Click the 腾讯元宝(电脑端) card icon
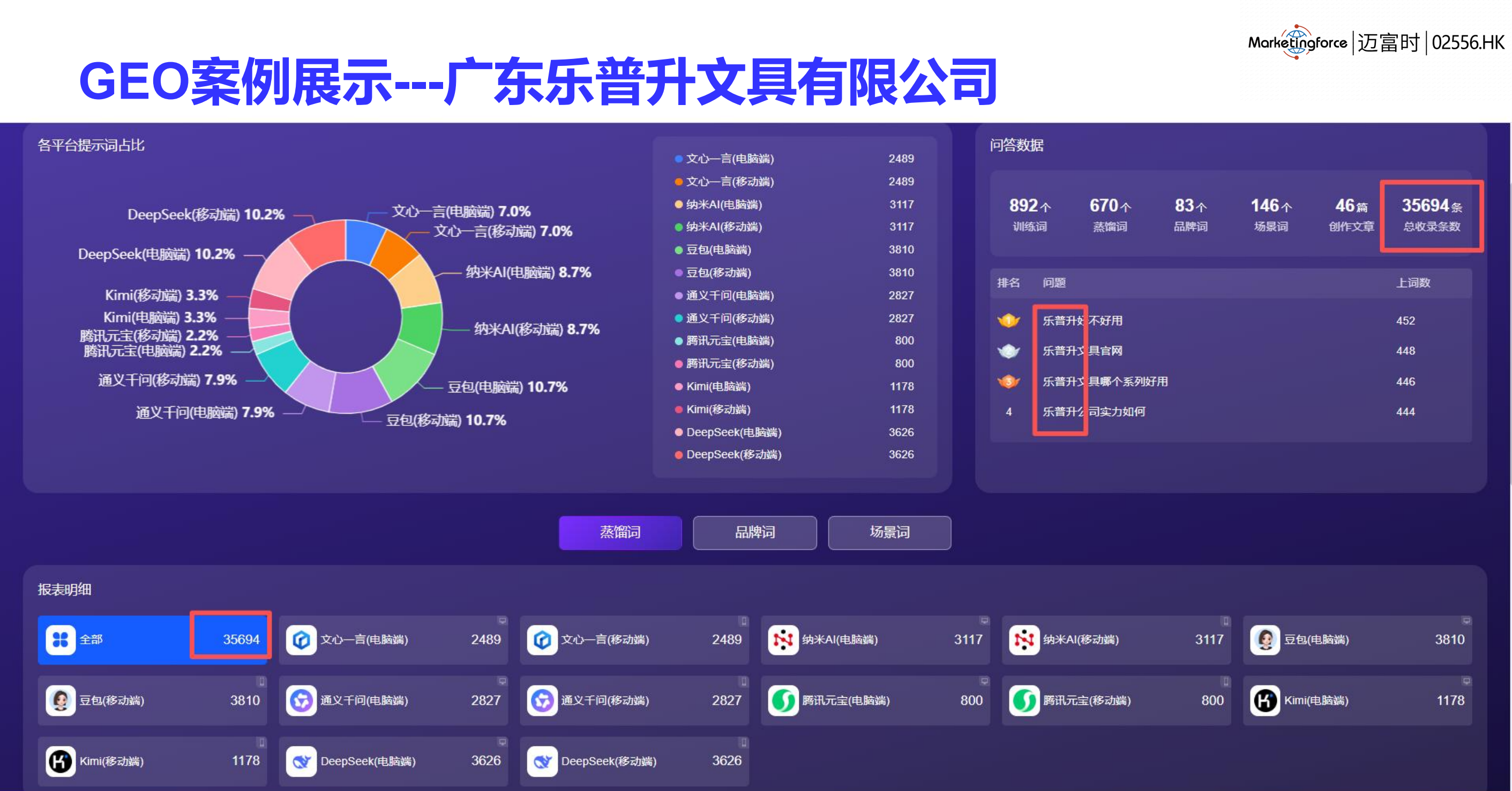This screenshot has width=1512, height=791. pos(783,700)
